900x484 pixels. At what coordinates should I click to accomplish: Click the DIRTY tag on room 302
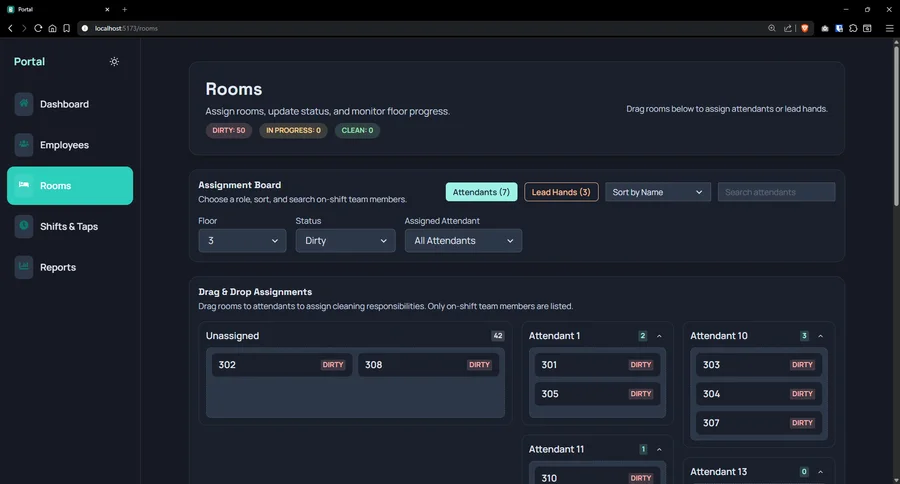[x=333, y=365]
